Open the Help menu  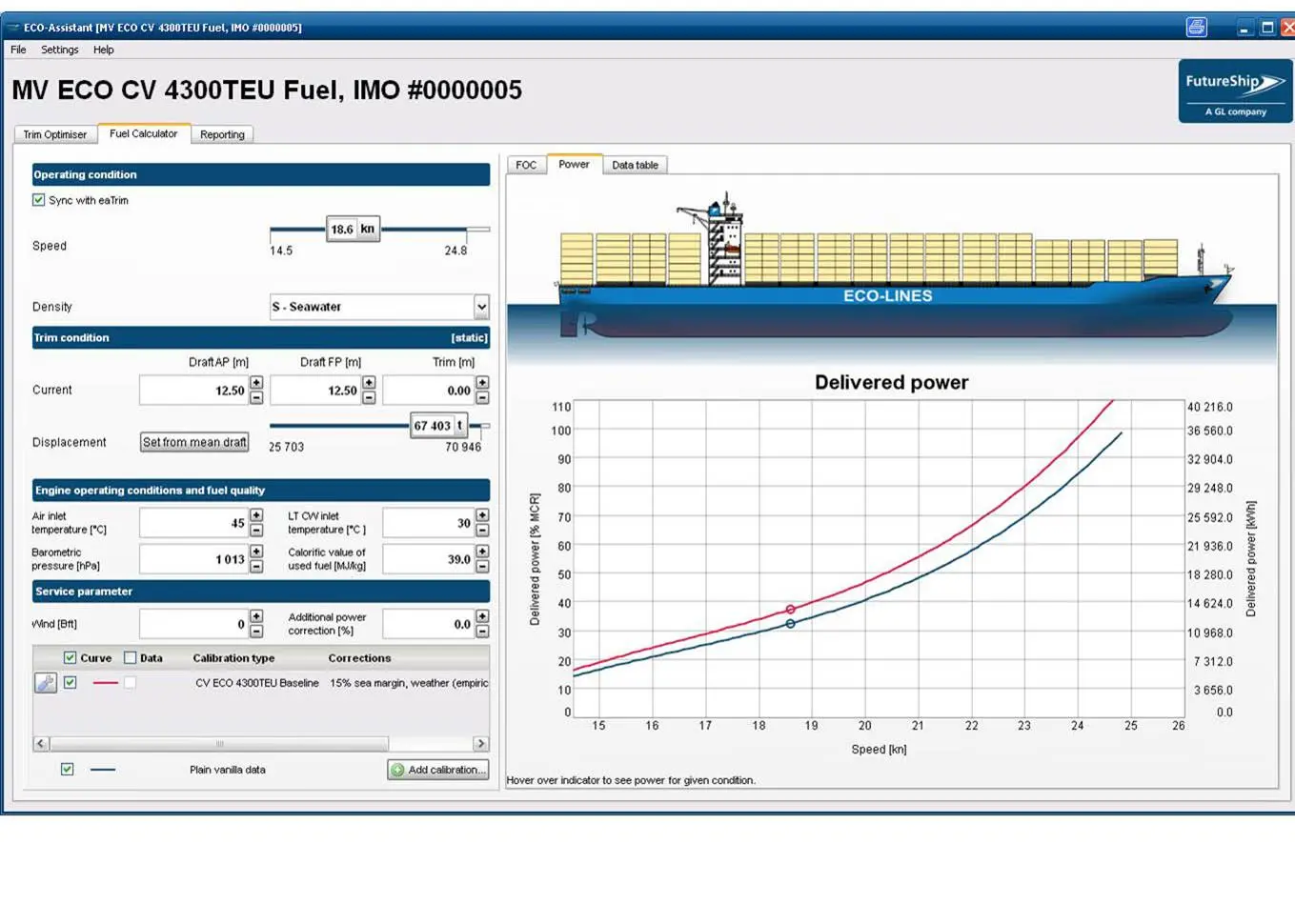coord(104,50)
